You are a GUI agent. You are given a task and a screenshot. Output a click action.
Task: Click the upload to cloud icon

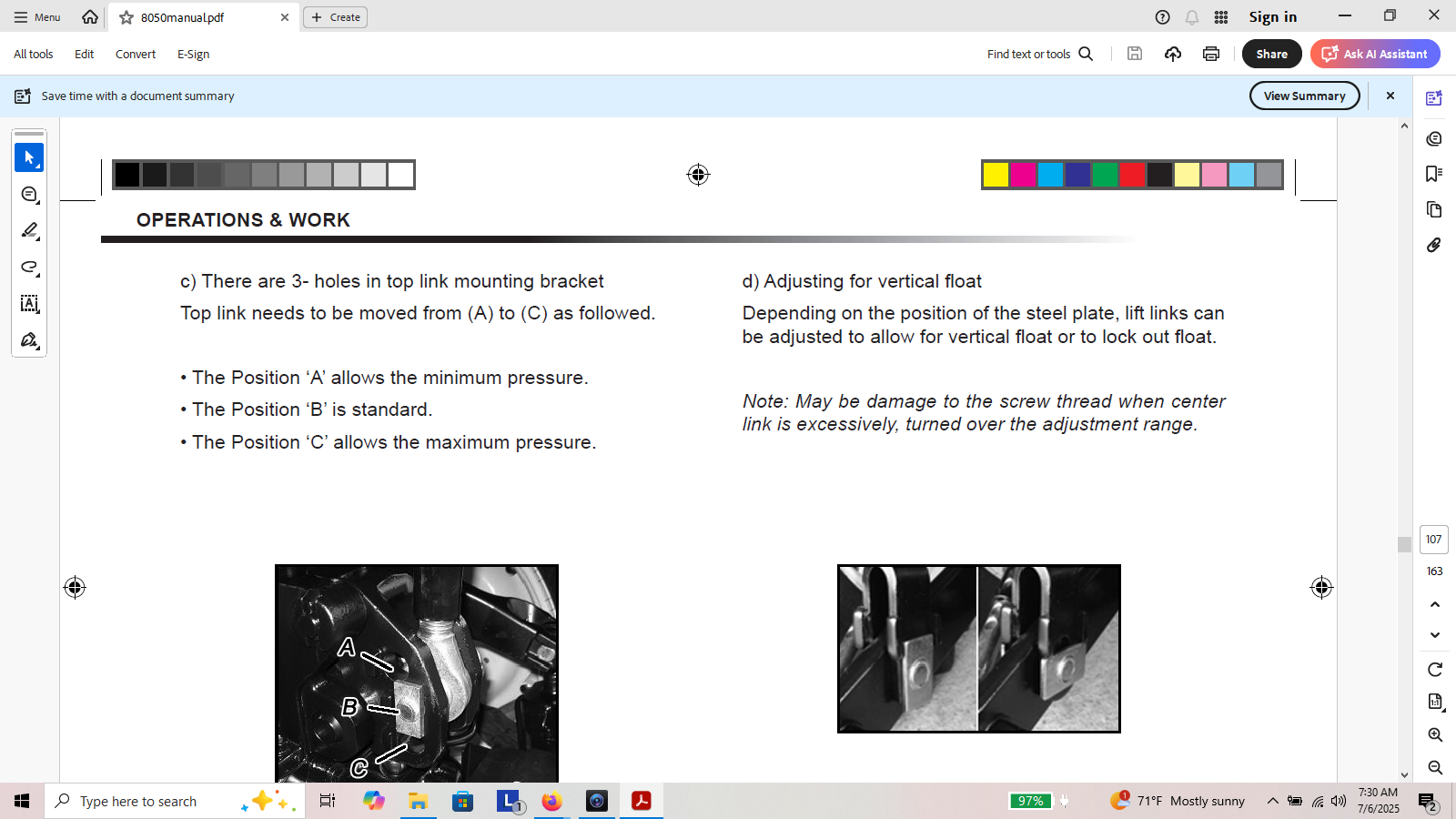1173,54
